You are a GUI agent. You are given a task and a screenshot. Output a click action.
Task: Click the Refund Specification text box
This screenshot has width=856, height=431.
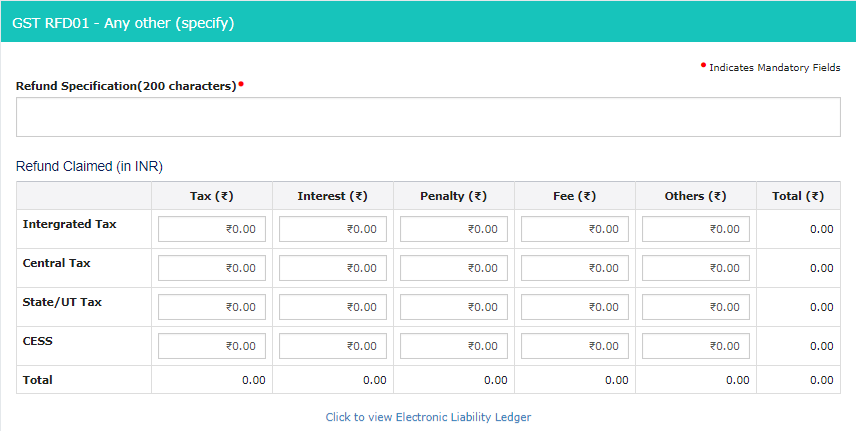pyautogui.click(x=428, y=117)
